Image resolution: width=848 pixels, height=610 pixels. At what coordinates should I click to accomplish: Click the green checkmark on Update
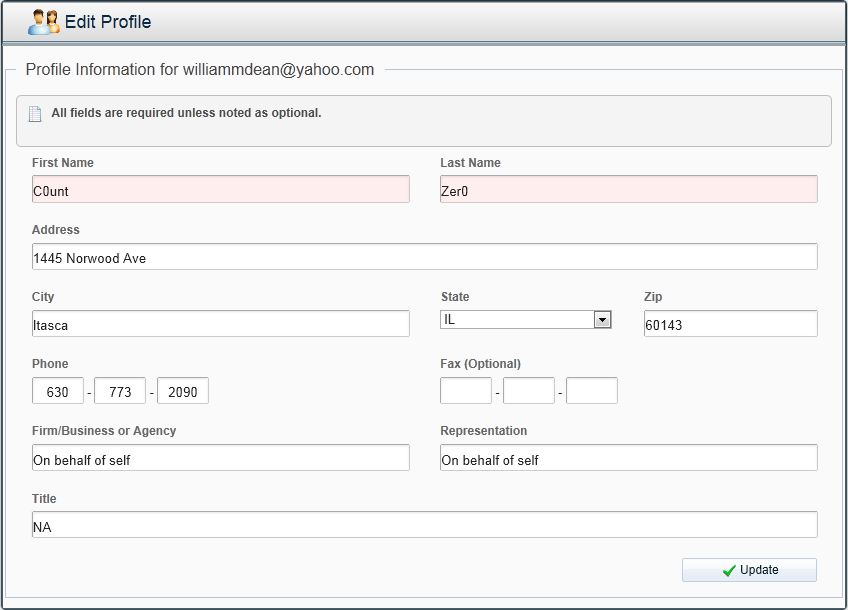click(x=729, y=570)
